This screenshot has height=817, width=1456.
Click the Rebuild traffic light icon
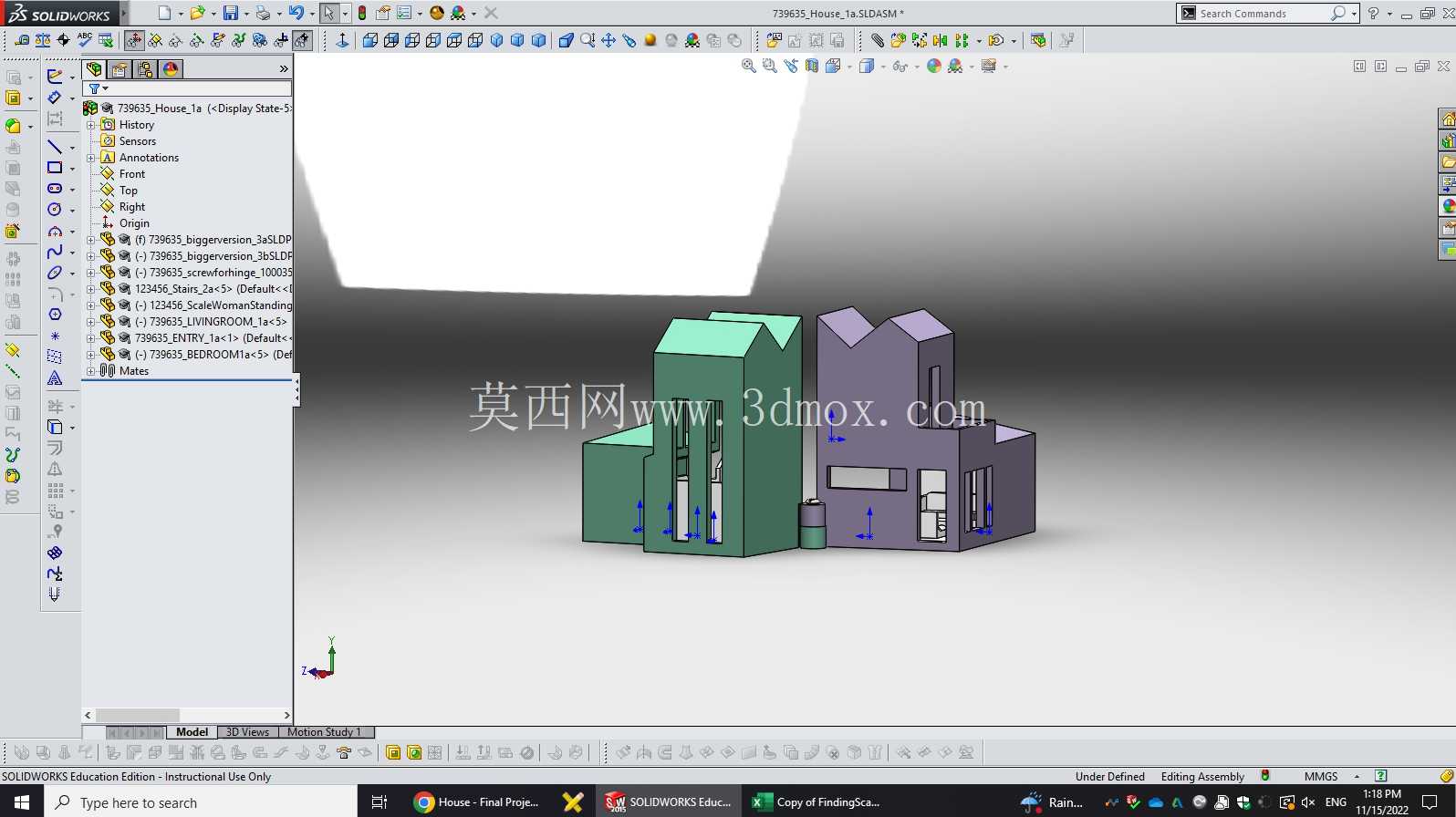[362, 13]
